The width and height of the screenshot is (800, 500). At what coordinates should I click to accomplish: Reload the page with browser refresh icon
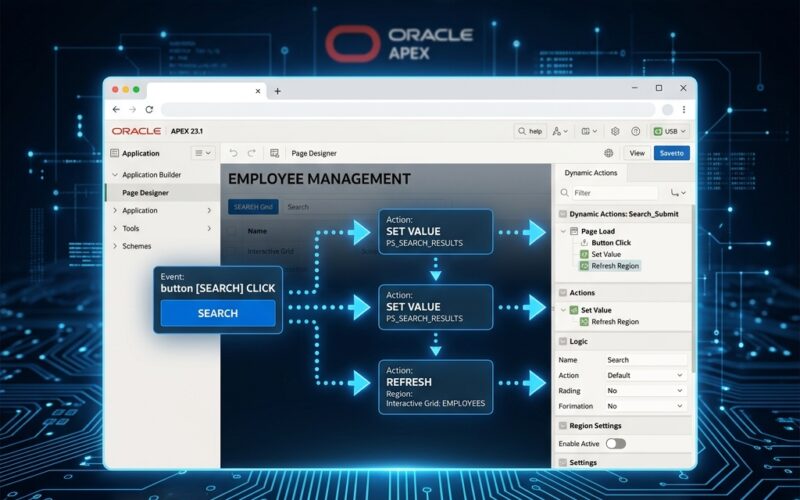(149, 109)
